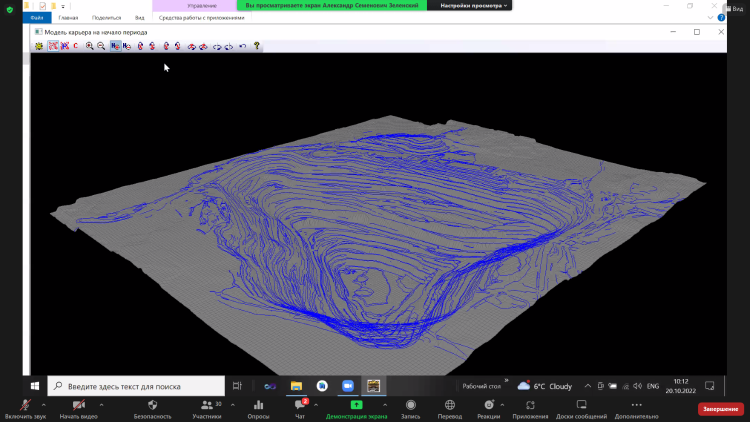
Task: Click the green Демонстрация экрана button
Action: [356, 408]
